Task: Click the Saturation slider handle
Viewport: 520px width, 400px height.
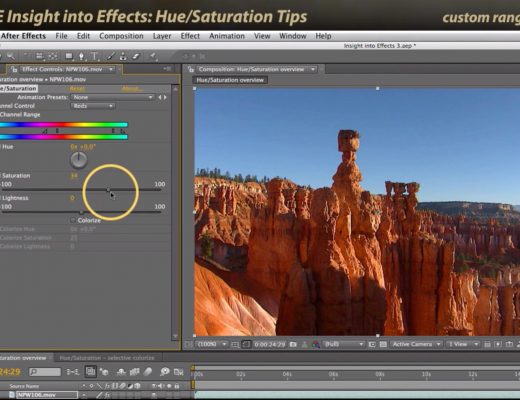Action: pos(108,190)
